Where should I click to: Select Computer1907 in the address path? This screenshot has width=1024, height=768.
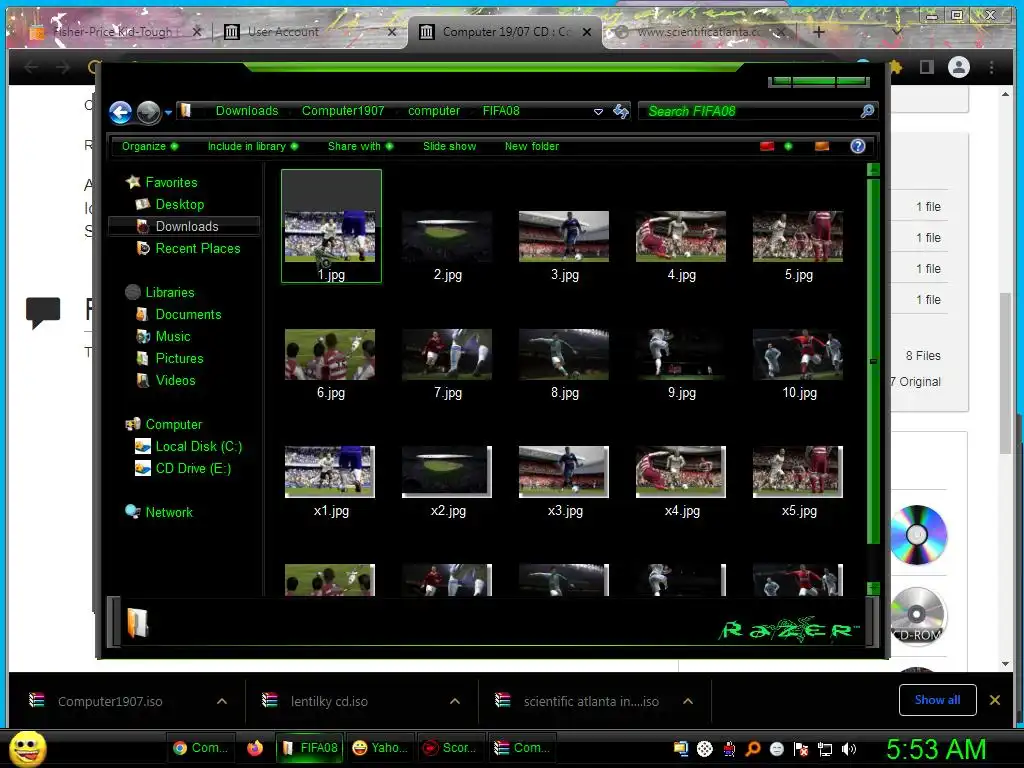[343, 111]
